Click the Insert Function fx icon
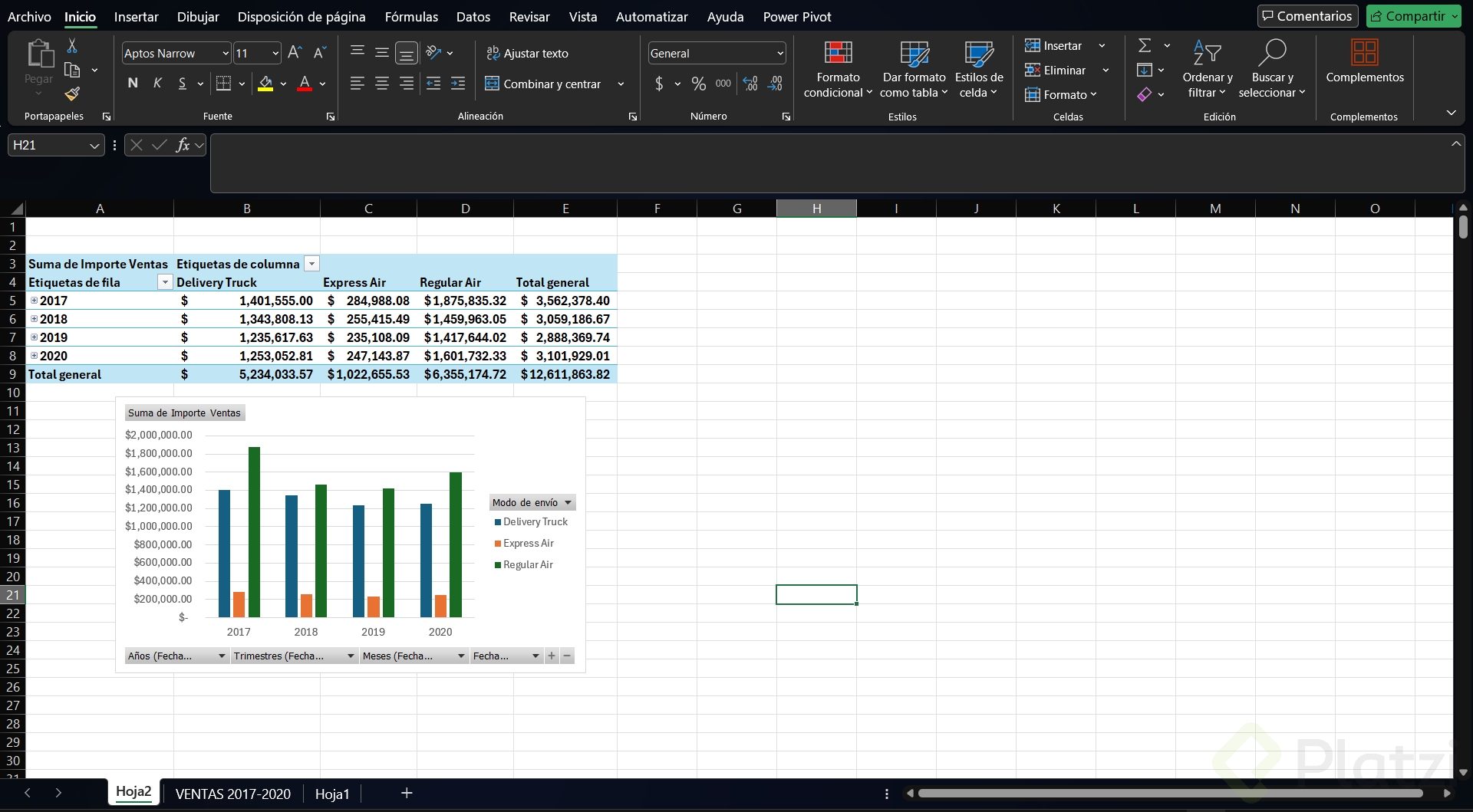 coord(183,145)
